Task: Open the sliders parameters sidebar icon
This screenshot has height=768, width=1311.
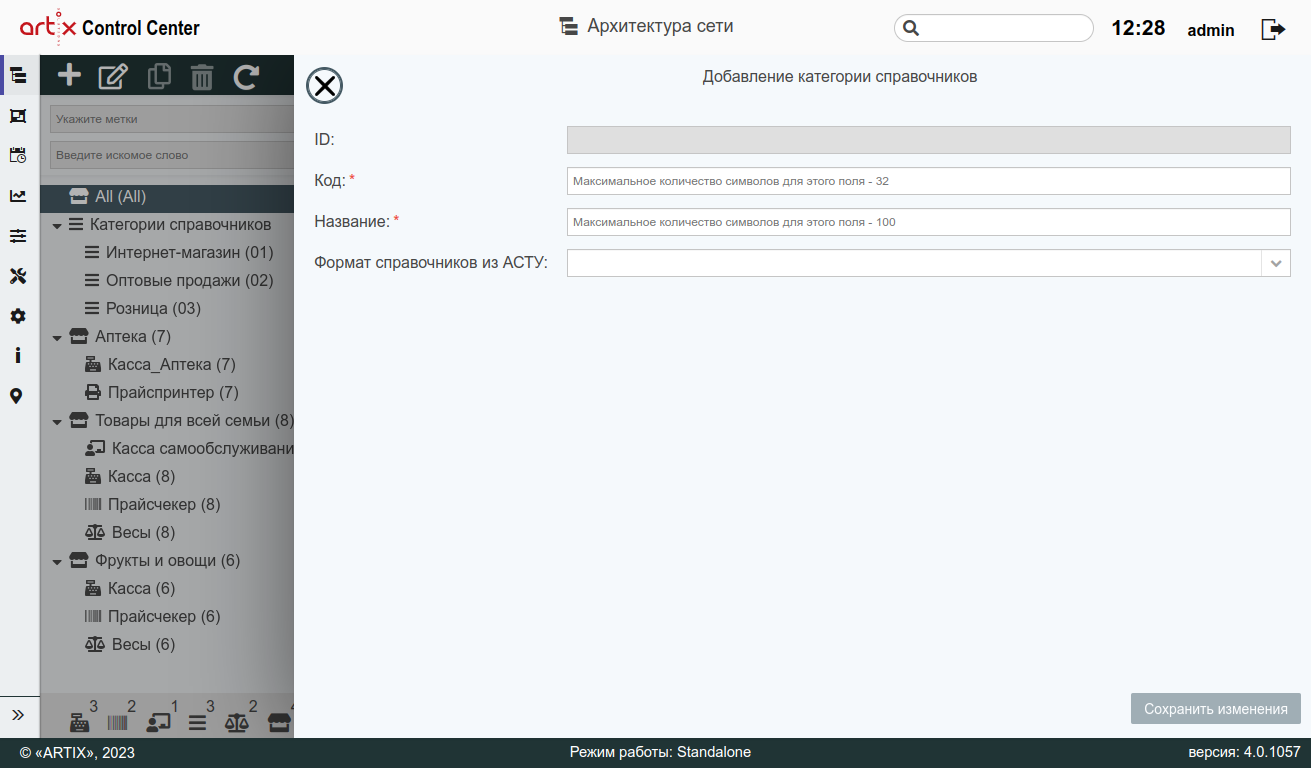Action: [x=18, y=236]
